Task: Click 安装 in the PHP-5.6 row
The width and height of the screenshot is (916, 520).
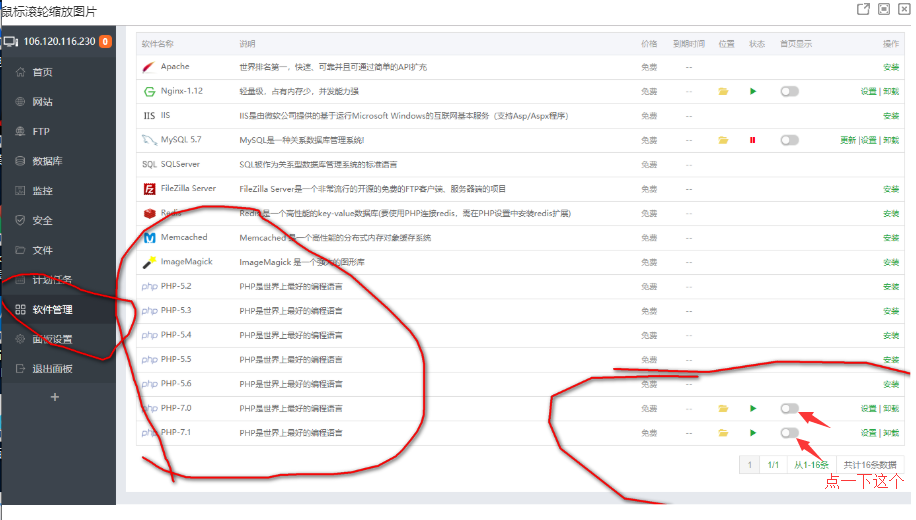Action: [891, 384]
